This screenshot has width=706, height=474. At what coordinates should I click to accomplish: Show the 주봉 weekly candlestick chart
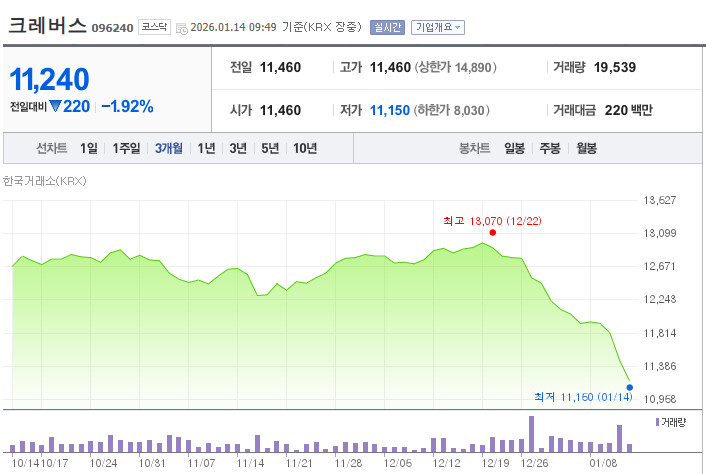tap(550, 148)
